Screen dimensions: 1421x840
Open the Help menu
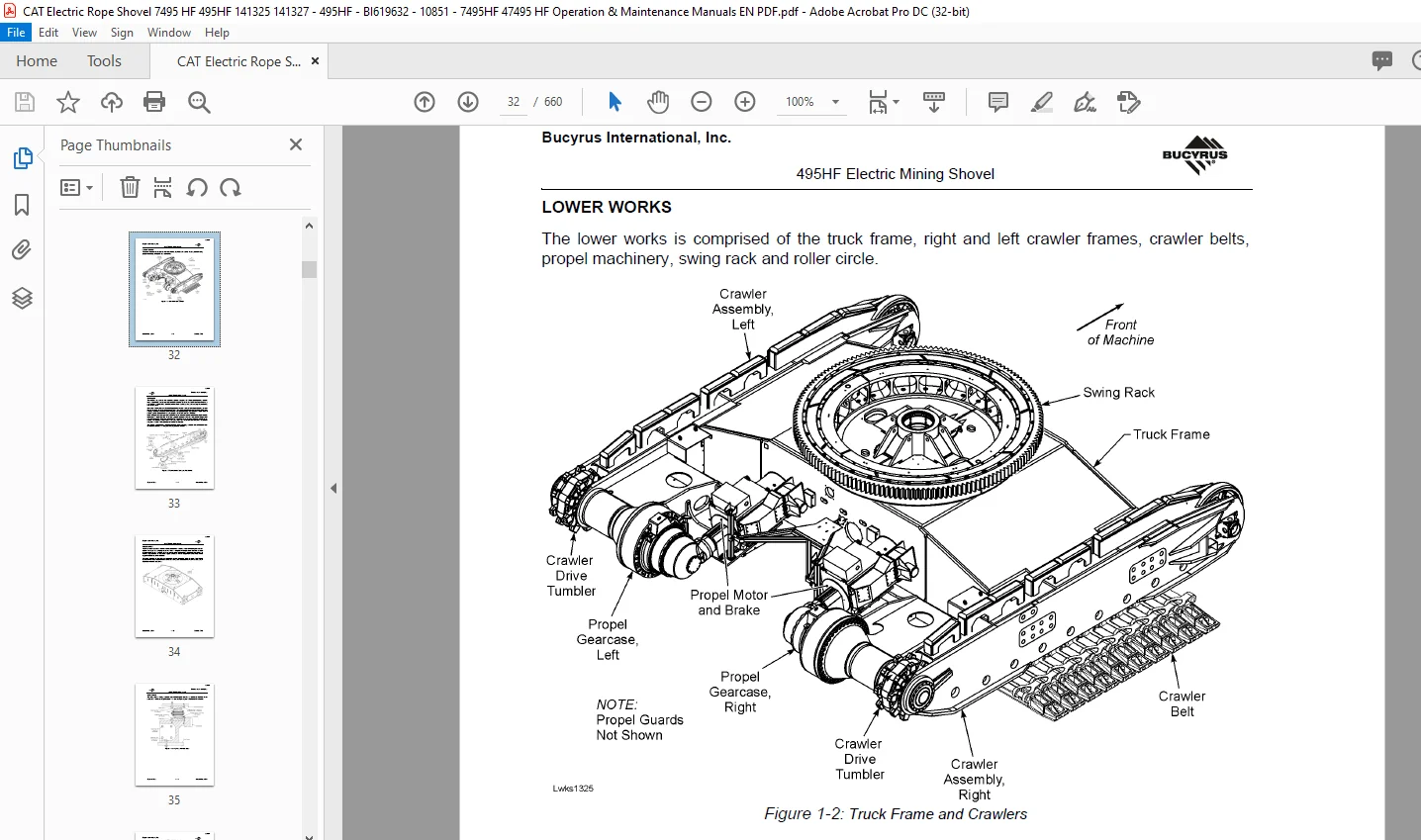[217, 32]
